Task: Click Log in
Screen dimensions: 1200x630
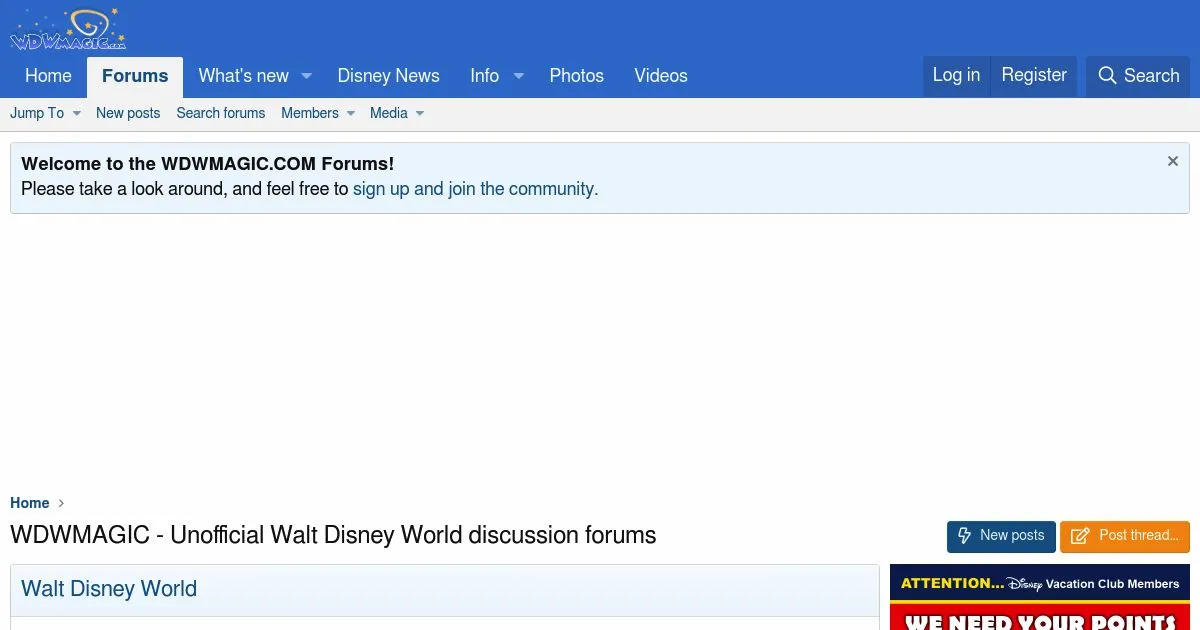Action: pyautogui.click(x=956, y=75)
